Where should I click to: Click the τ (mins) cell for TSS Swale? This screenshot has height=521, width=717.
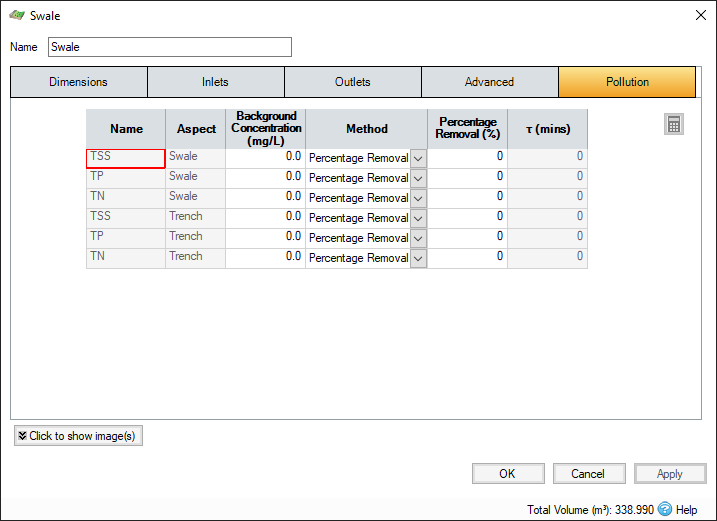coord(548,158)
